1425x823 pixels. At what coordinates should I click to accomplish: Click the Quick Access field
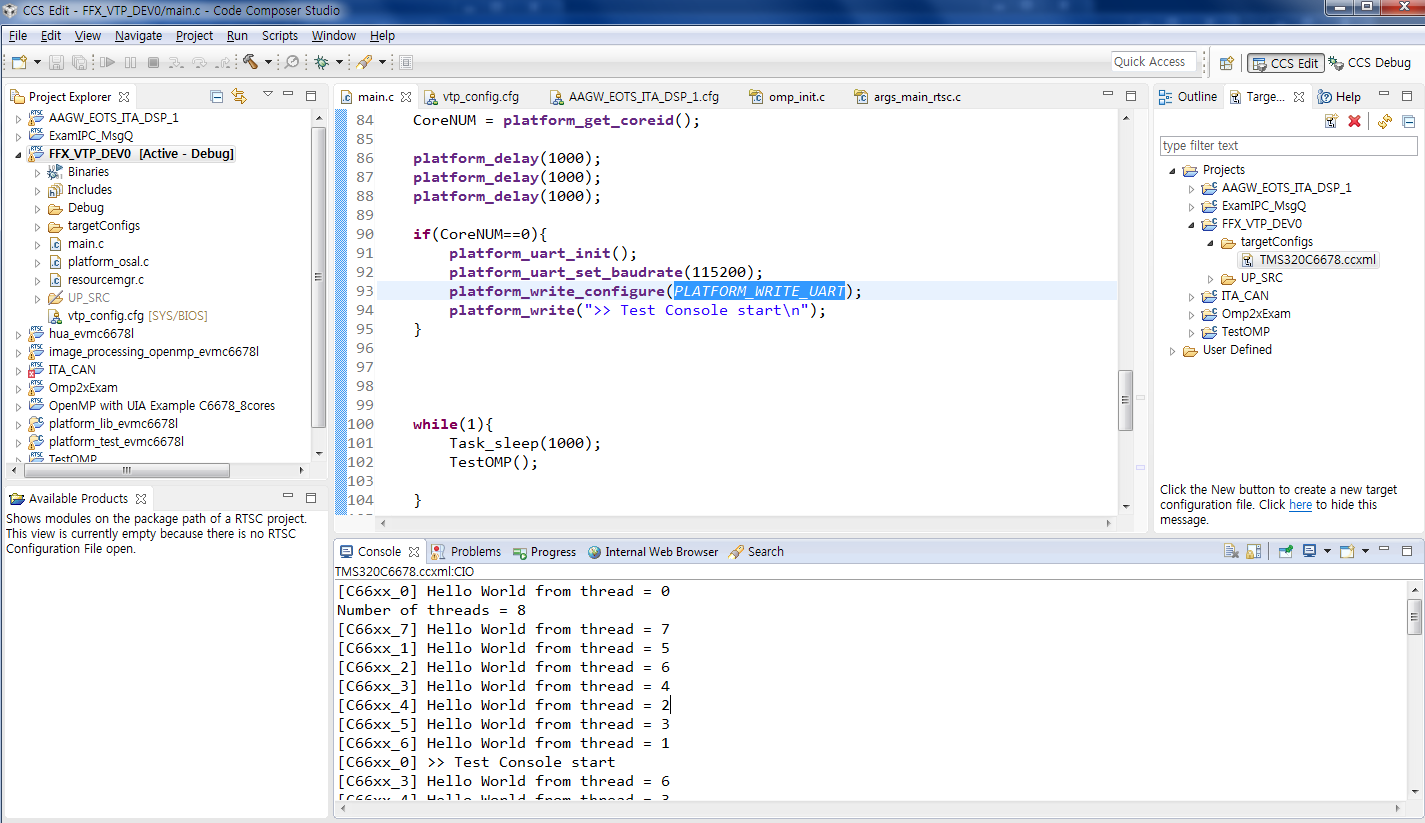(1154, 62)
